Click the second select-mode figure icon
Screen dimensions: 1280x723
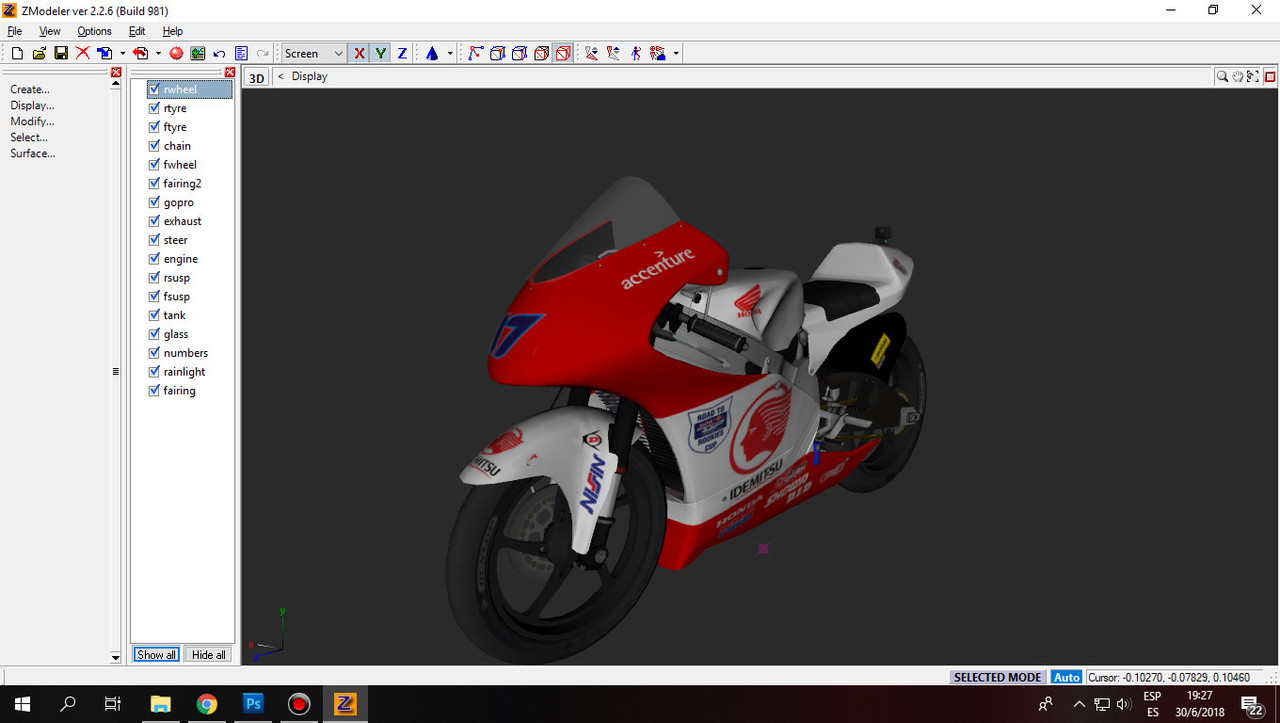pyautogui.click(x=613, y=53)
